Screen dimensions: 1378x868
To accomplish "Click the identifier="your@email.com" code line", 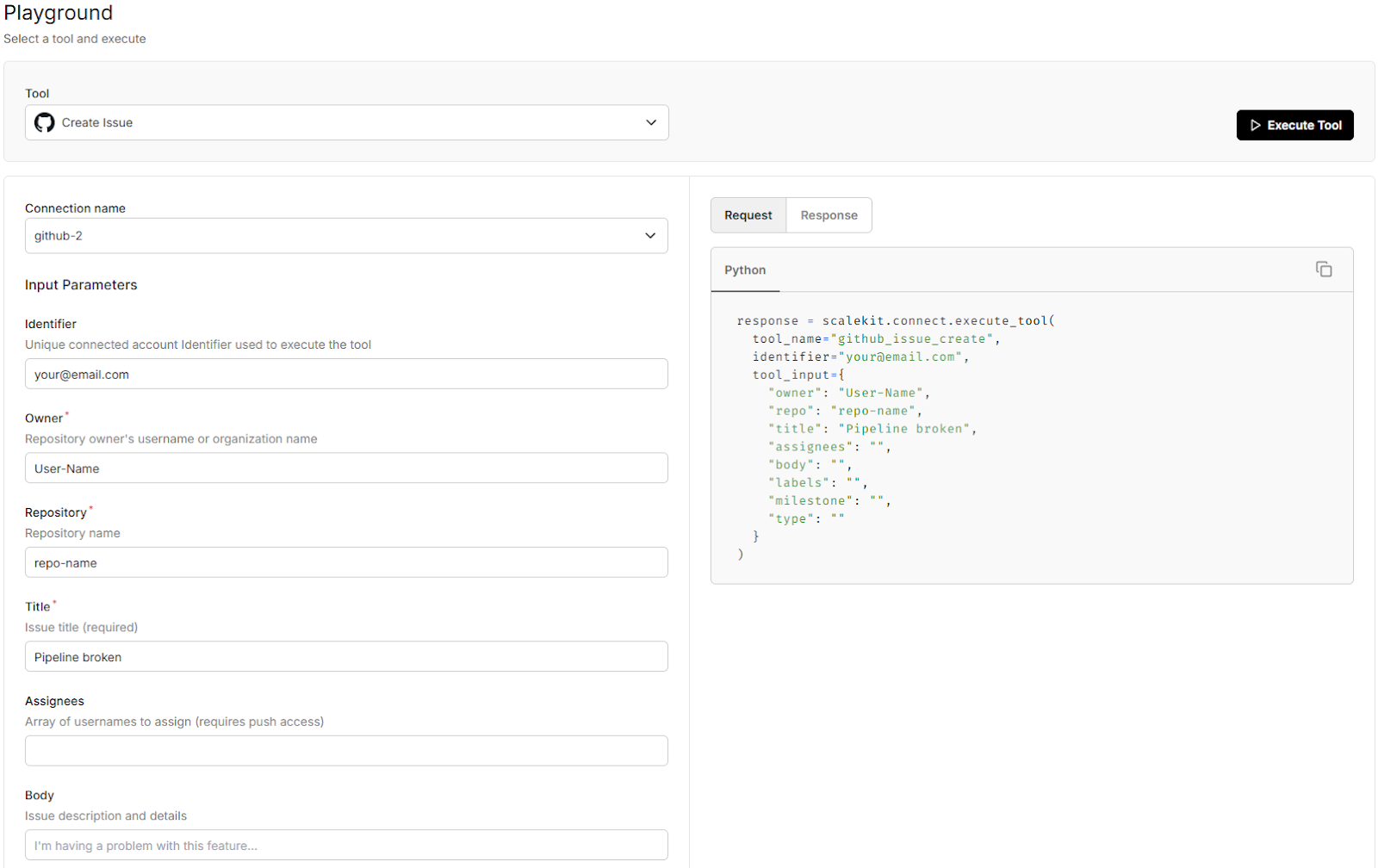I will coord(860,357).
